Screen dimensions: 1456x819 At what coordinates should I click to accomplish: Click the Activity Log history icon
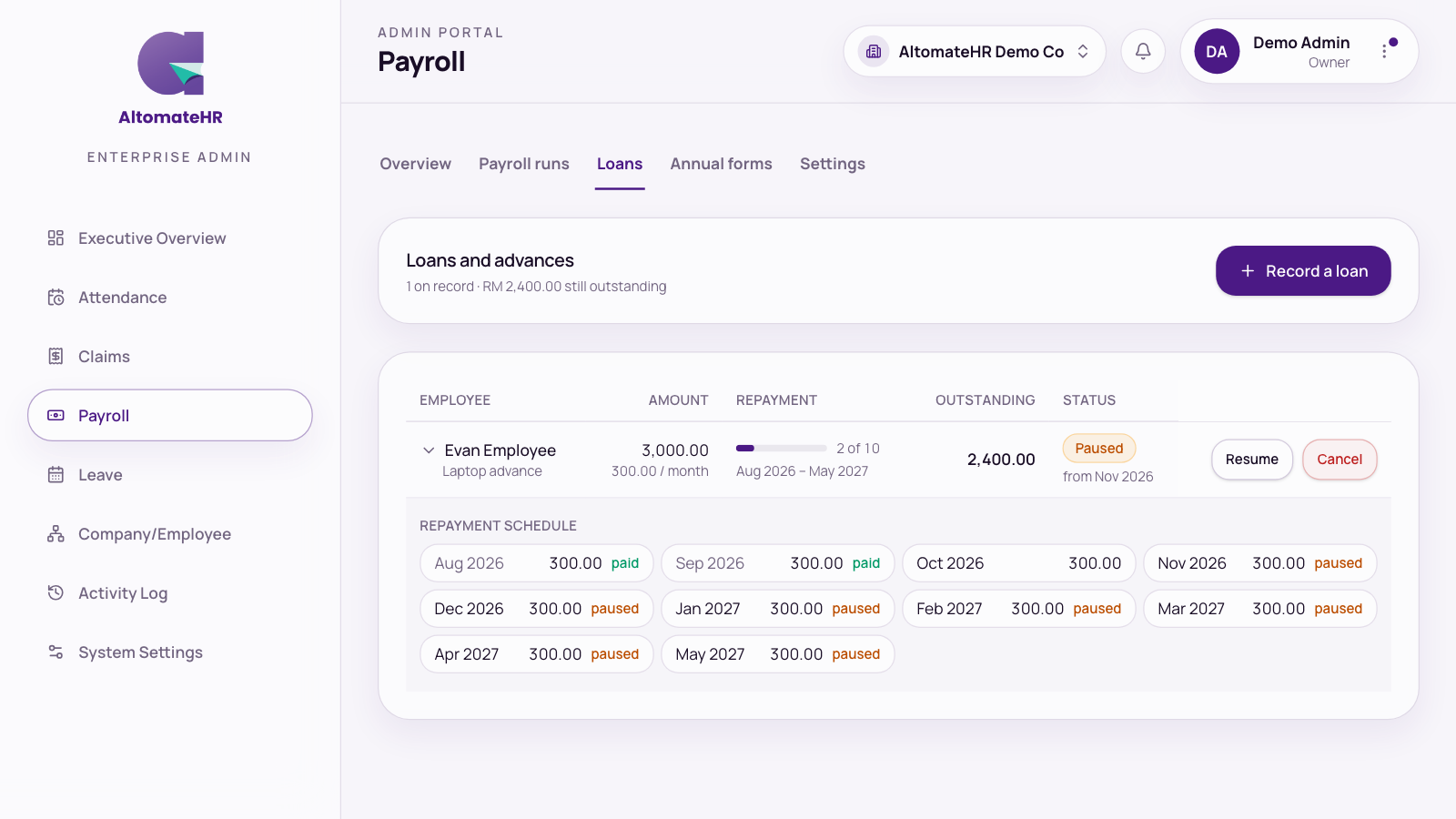click(x=56, y=593)
